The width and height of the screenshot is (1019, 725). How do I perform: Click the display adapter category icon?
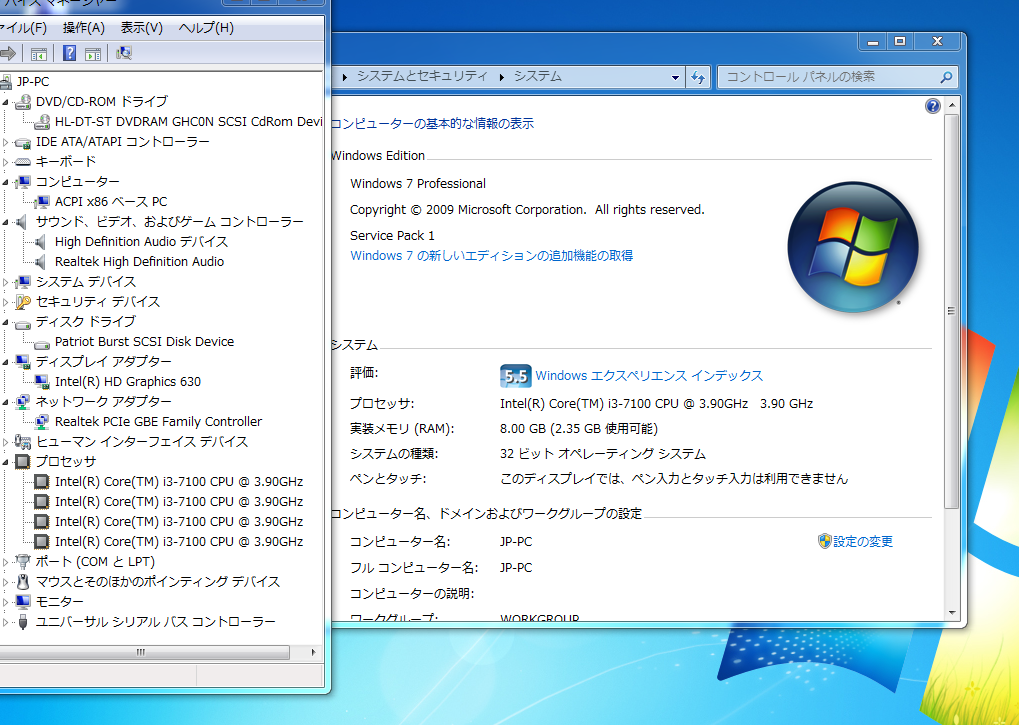pos(23,362)
